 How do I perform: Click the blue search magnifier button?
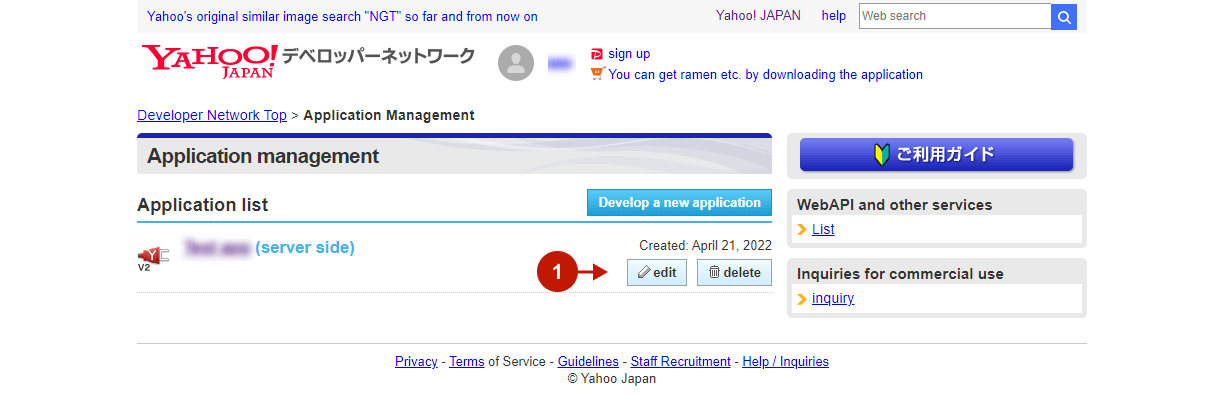point(1064,17)
